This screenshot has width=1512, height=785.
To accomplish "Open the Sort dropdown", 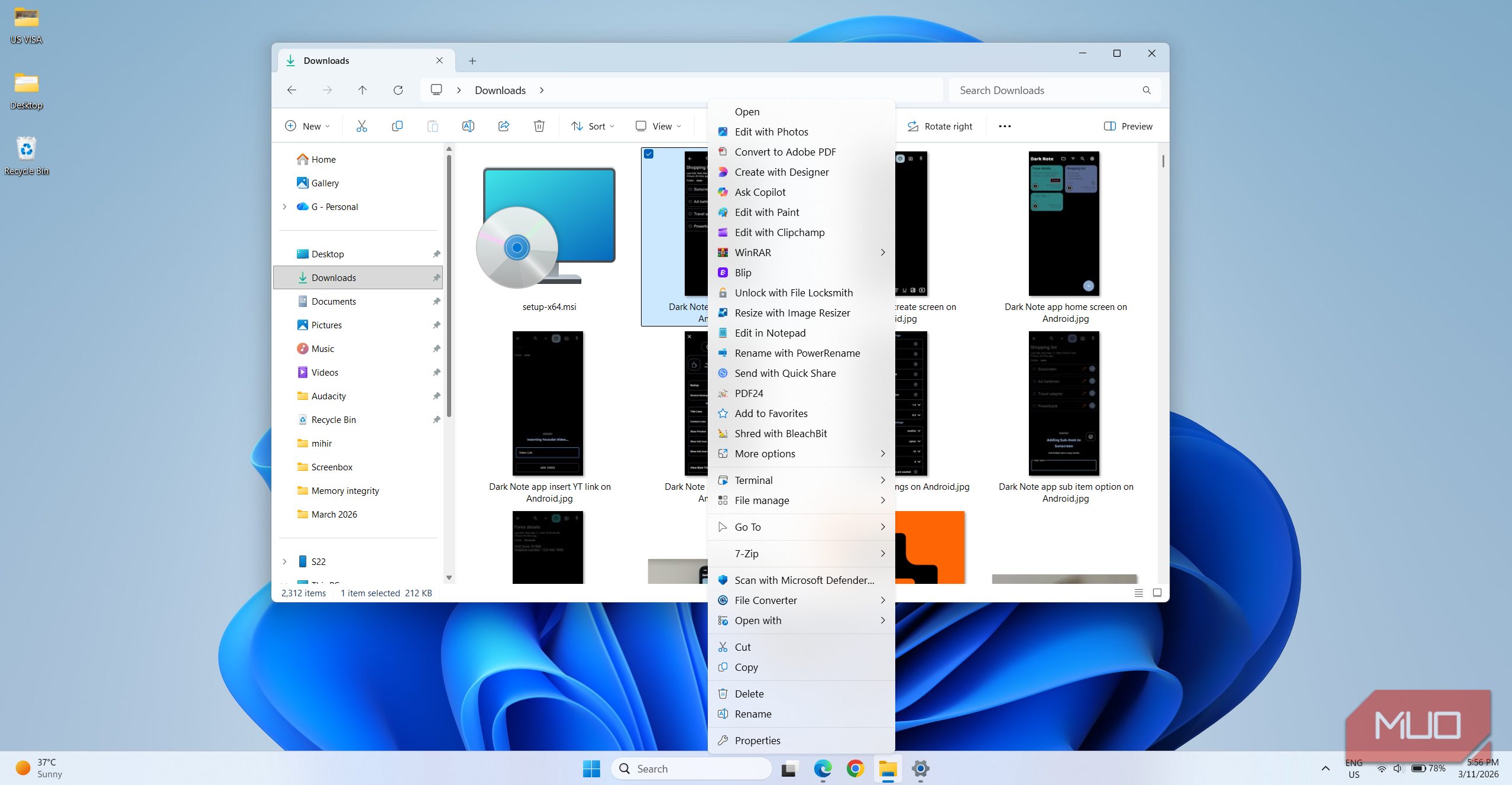I will pyautogui.click(x=593, y=126).
